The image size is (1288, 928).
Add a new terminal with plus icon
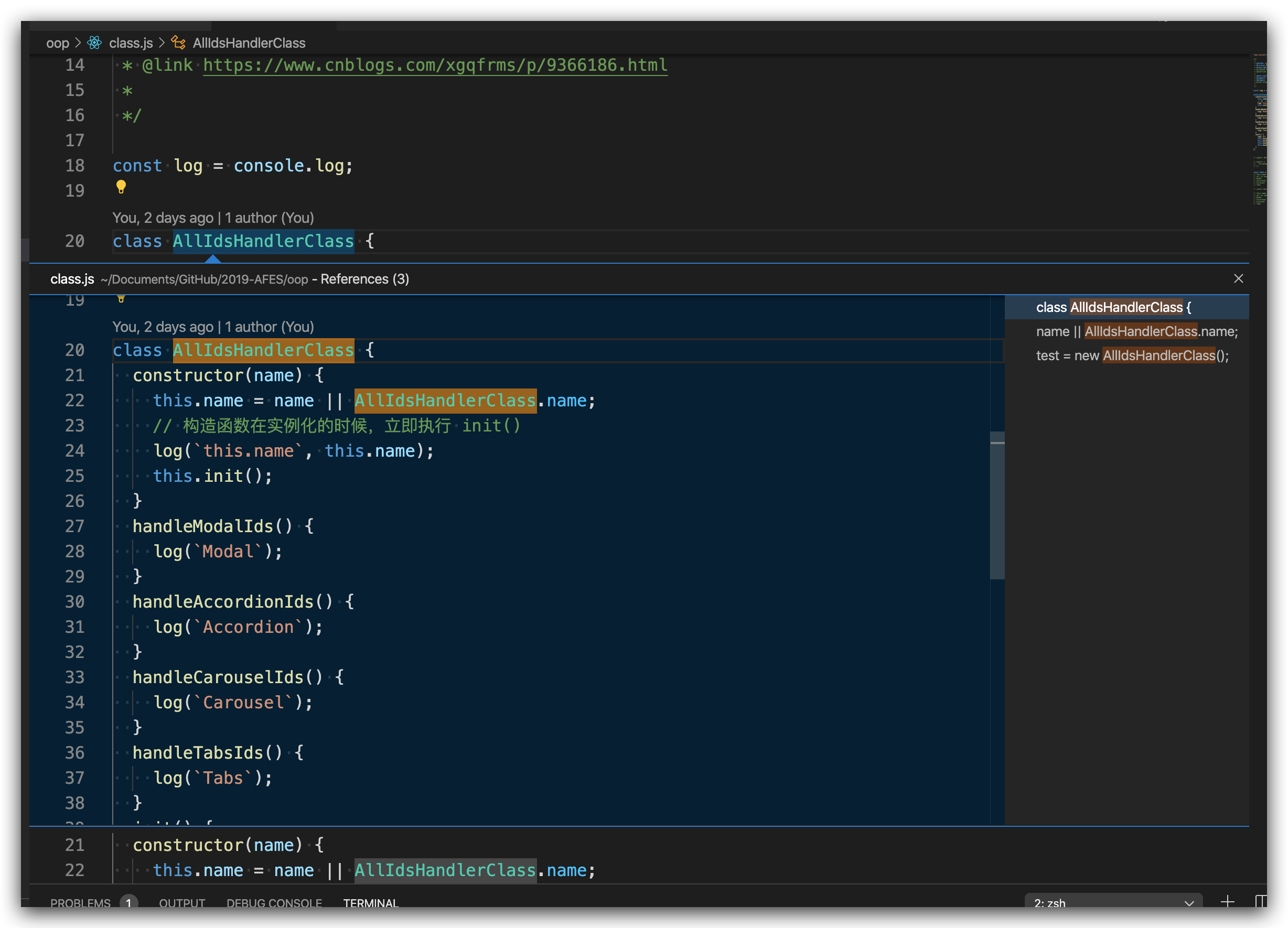[x=1227, y=901]
